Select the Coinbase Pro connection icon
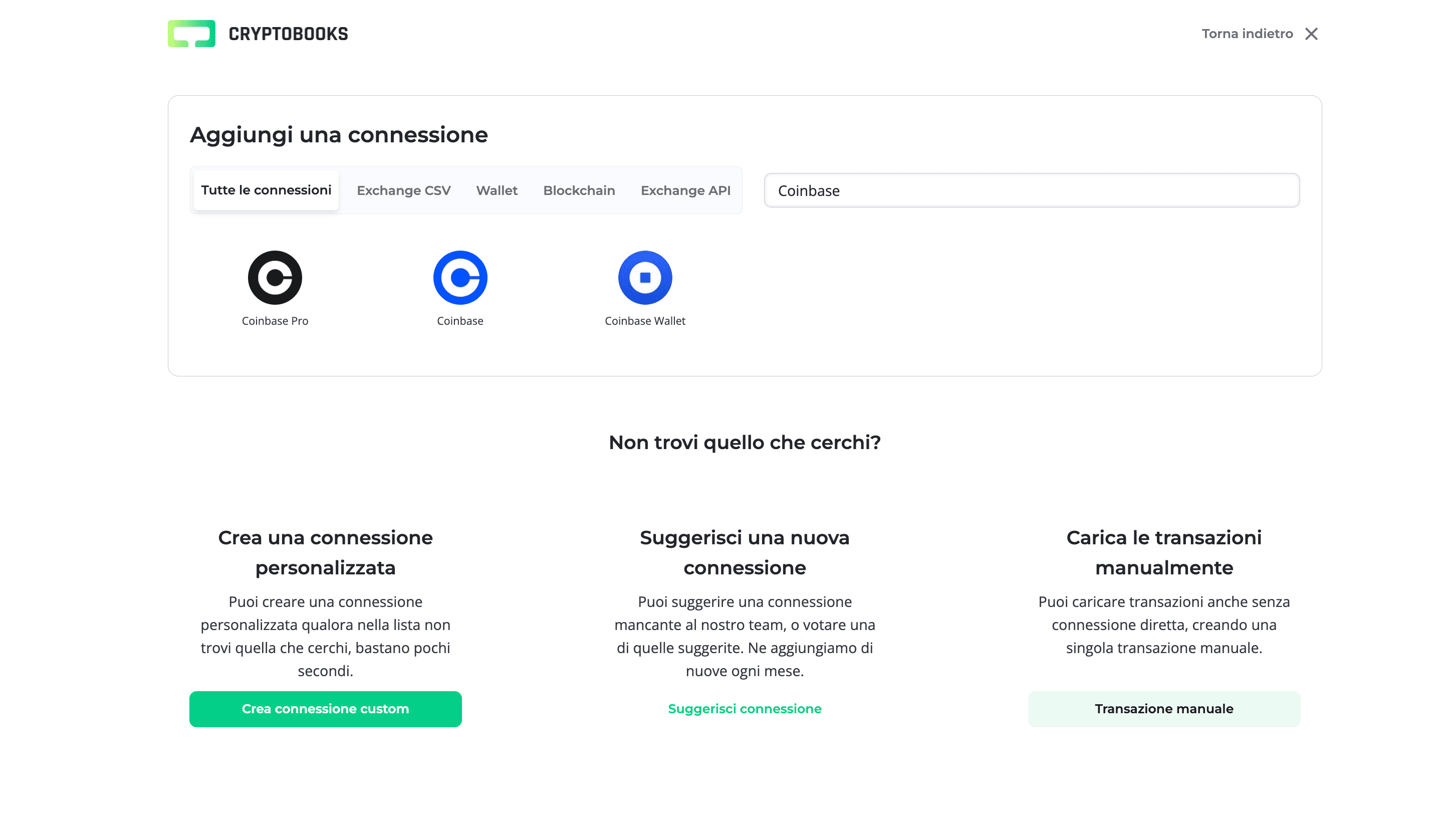1456x824 pixels. pyautogui.click(x=275, y=277)
